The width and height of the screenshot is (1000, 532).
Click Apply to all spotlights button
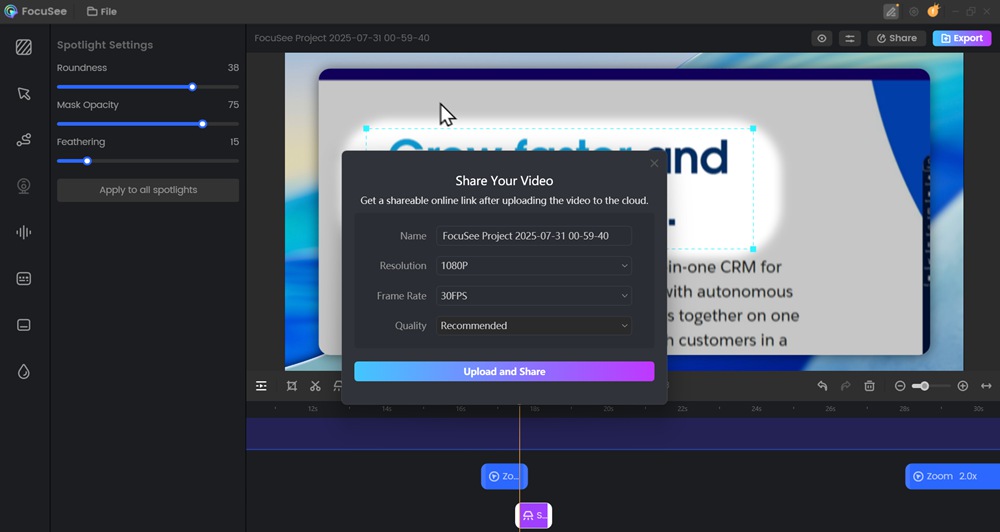pyautogui.click(x=148, y=190)
